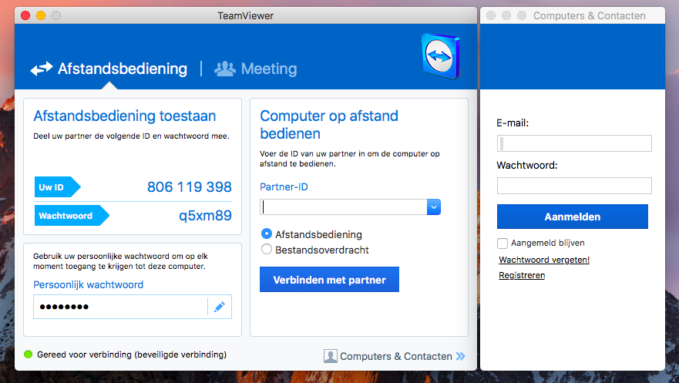The width and height of the screenshot is (679, 383).
Task: Select the Bestandsoverdracht radio option
Action: [266, 250]
